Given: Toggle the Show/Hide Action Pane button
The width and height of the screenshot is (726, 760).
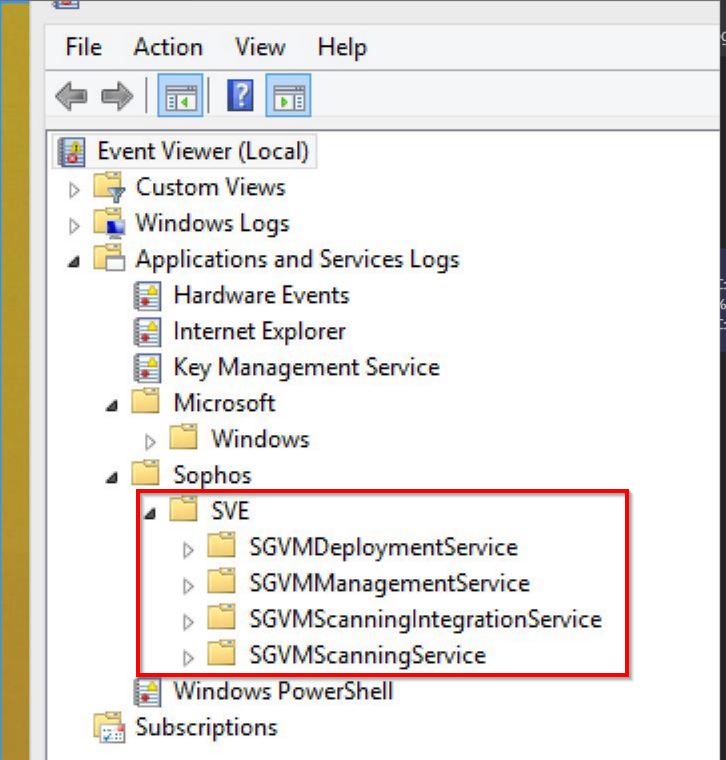Looking at the screenshot, I should pos(288,95).
